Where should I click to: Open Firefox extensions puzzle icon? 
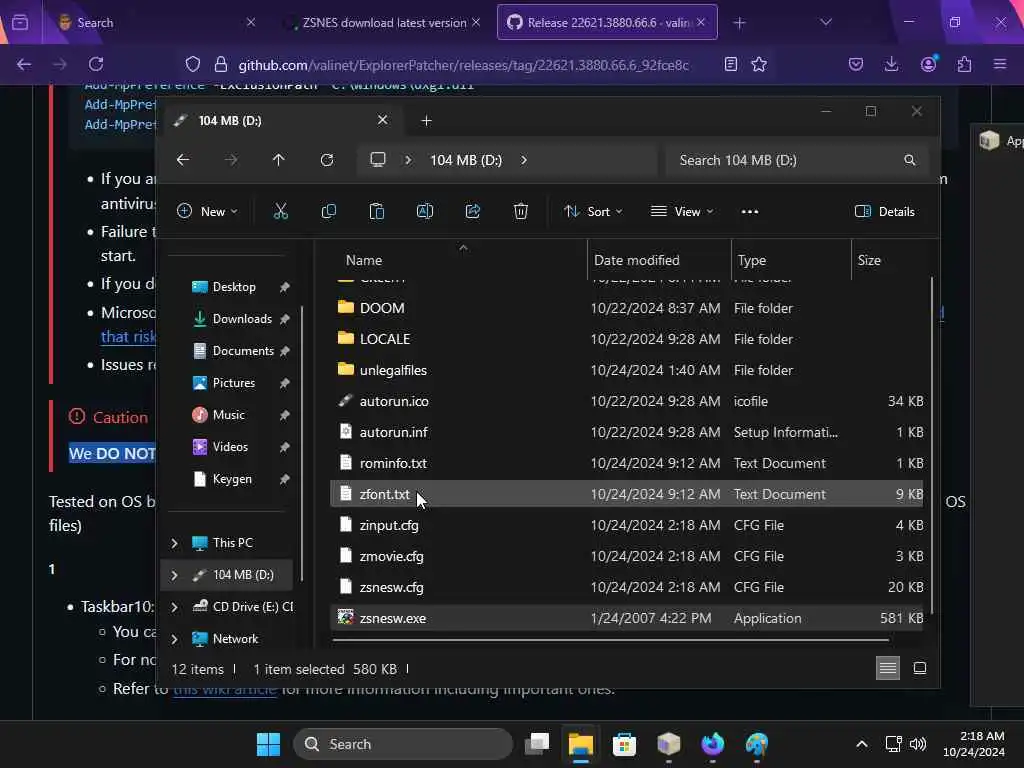[964, 64]
